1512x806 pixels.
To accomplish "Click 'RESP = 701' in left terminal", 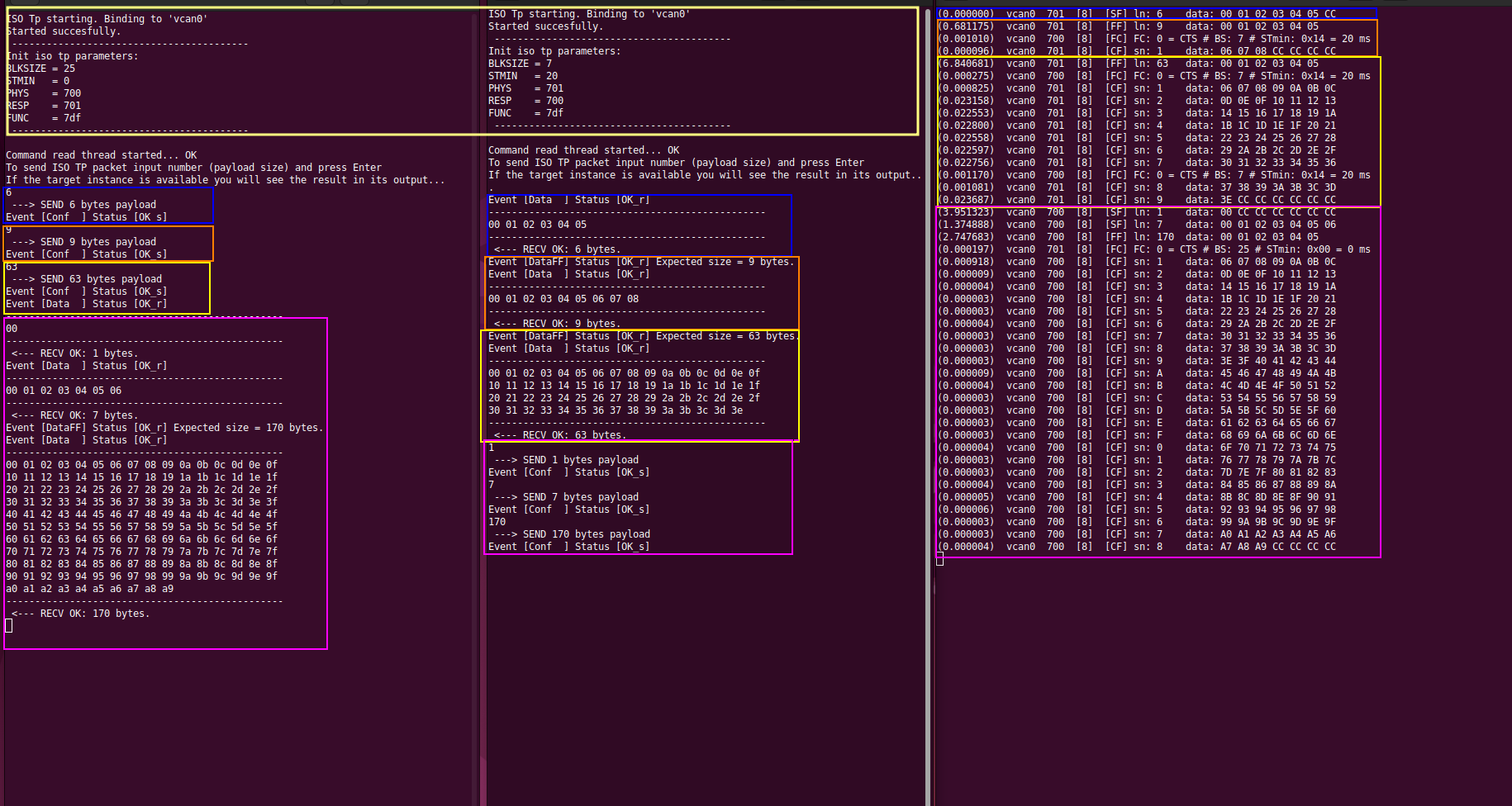I will coord(44,106).
